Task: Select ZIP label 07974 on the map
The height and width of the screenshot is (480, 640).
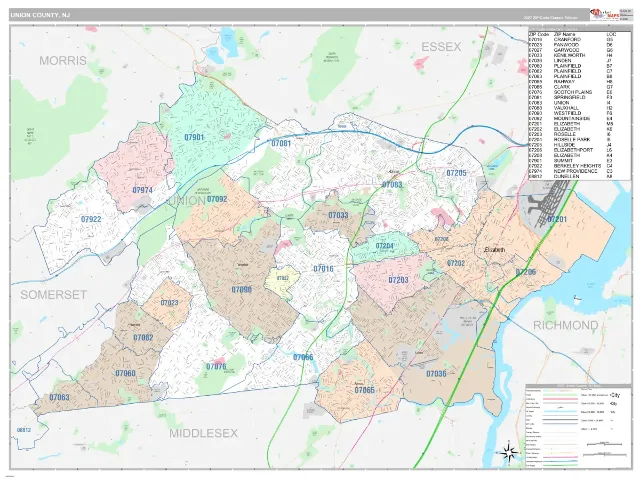Action: click(x=142, y=190)
